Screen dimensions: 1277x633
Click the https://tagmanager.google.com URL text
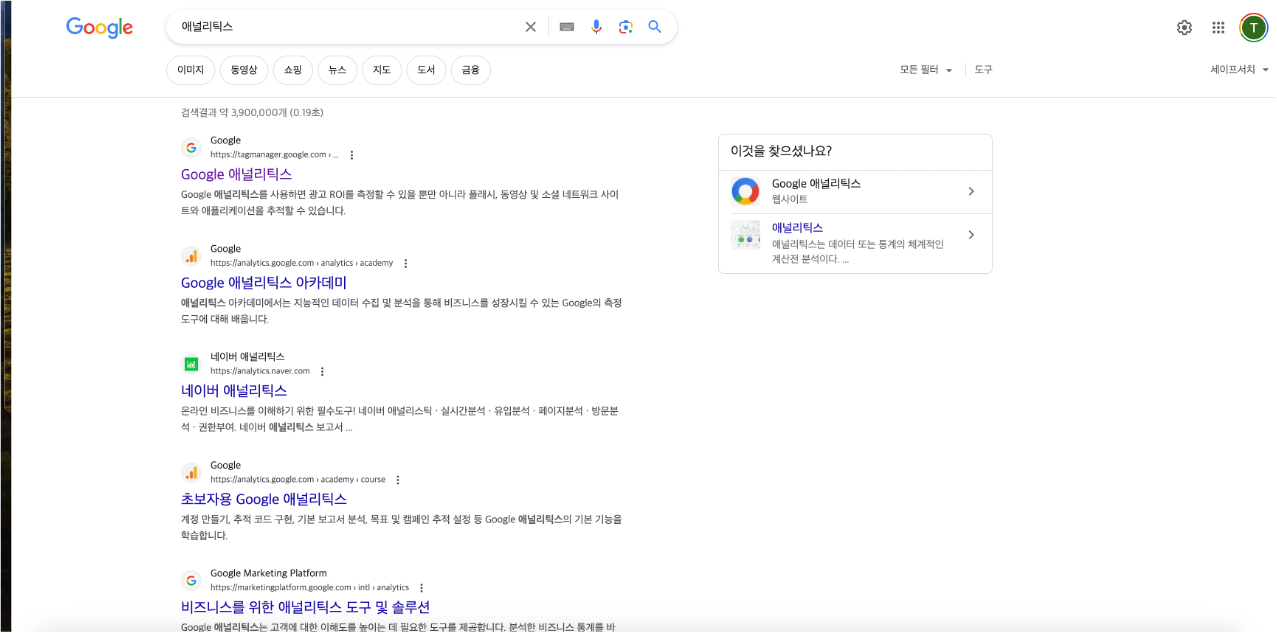coord(274,155)
